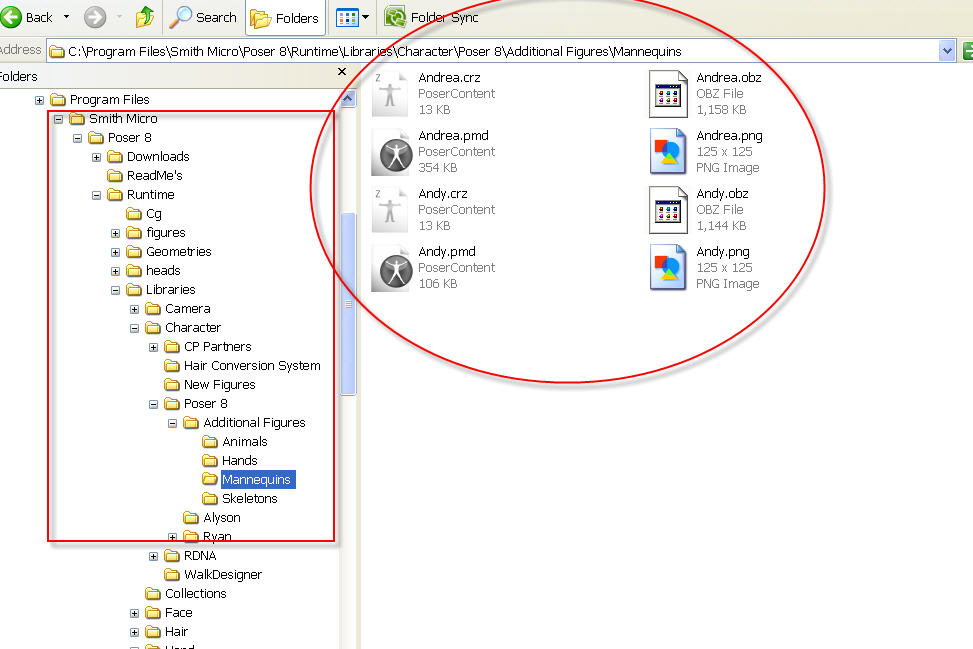Image resolution: width=973 pixels, height=649 pixels.
Task: Expand the Hair folder node
Action: [x=135, y=632]
